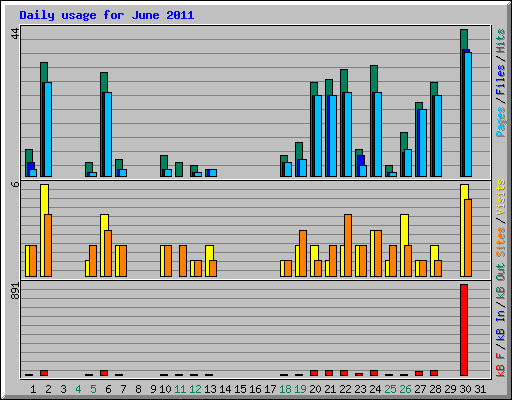Click the green hits bar for day 11
The height and width of the screenshot is (400, 512).
pos(179,169)
